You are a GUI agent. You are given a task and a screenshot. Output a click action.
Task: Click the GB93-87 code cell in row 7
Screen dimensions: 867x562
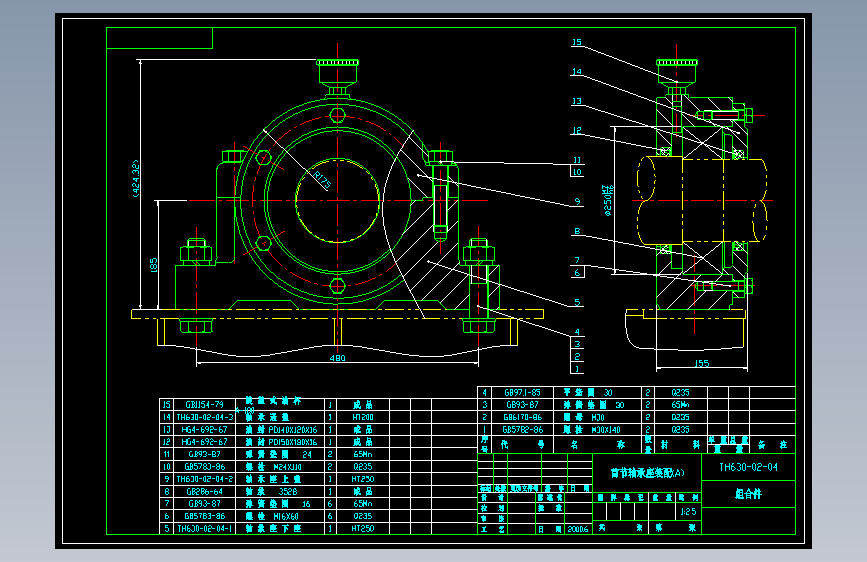205,503
